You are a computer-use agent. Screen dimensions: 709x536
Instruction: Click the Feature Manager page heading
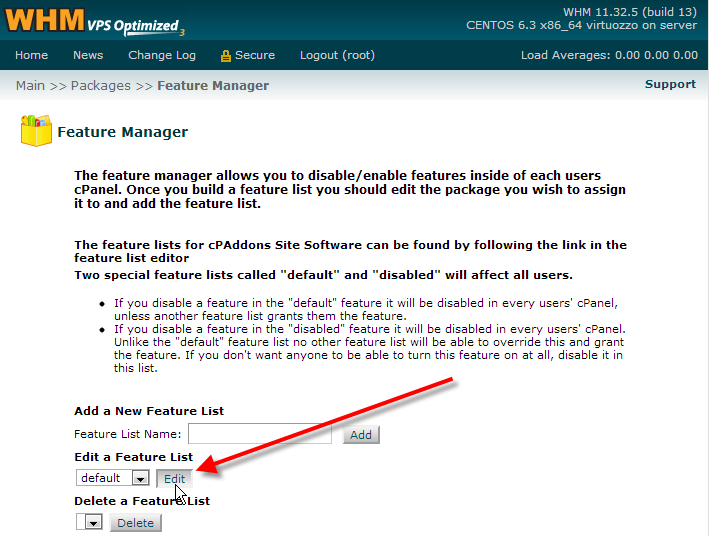coord(123,132)
